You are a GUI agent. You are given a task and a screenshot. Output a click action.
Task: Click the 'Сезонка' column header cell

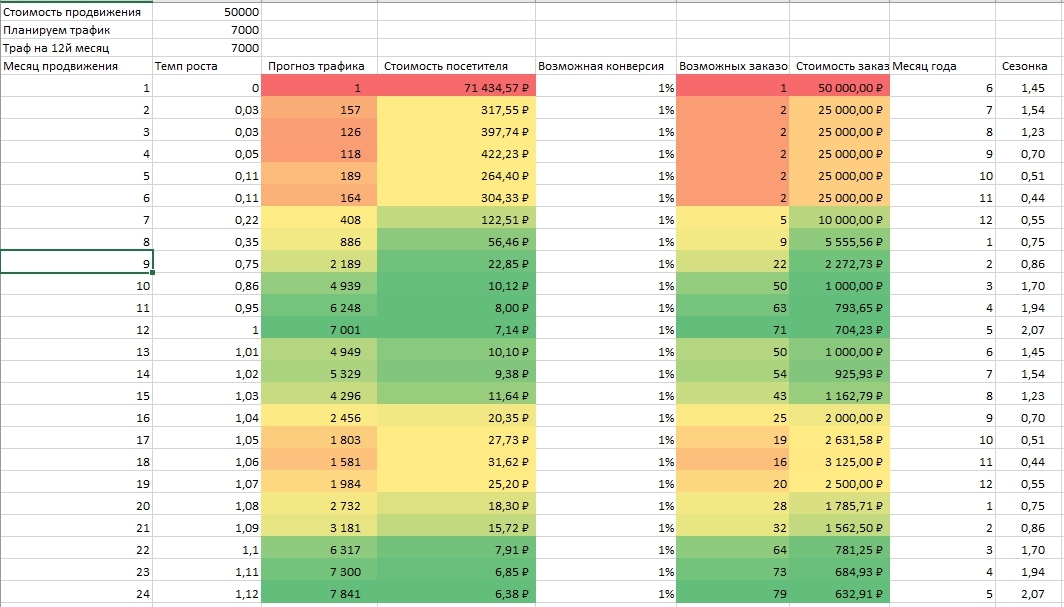1029,66
